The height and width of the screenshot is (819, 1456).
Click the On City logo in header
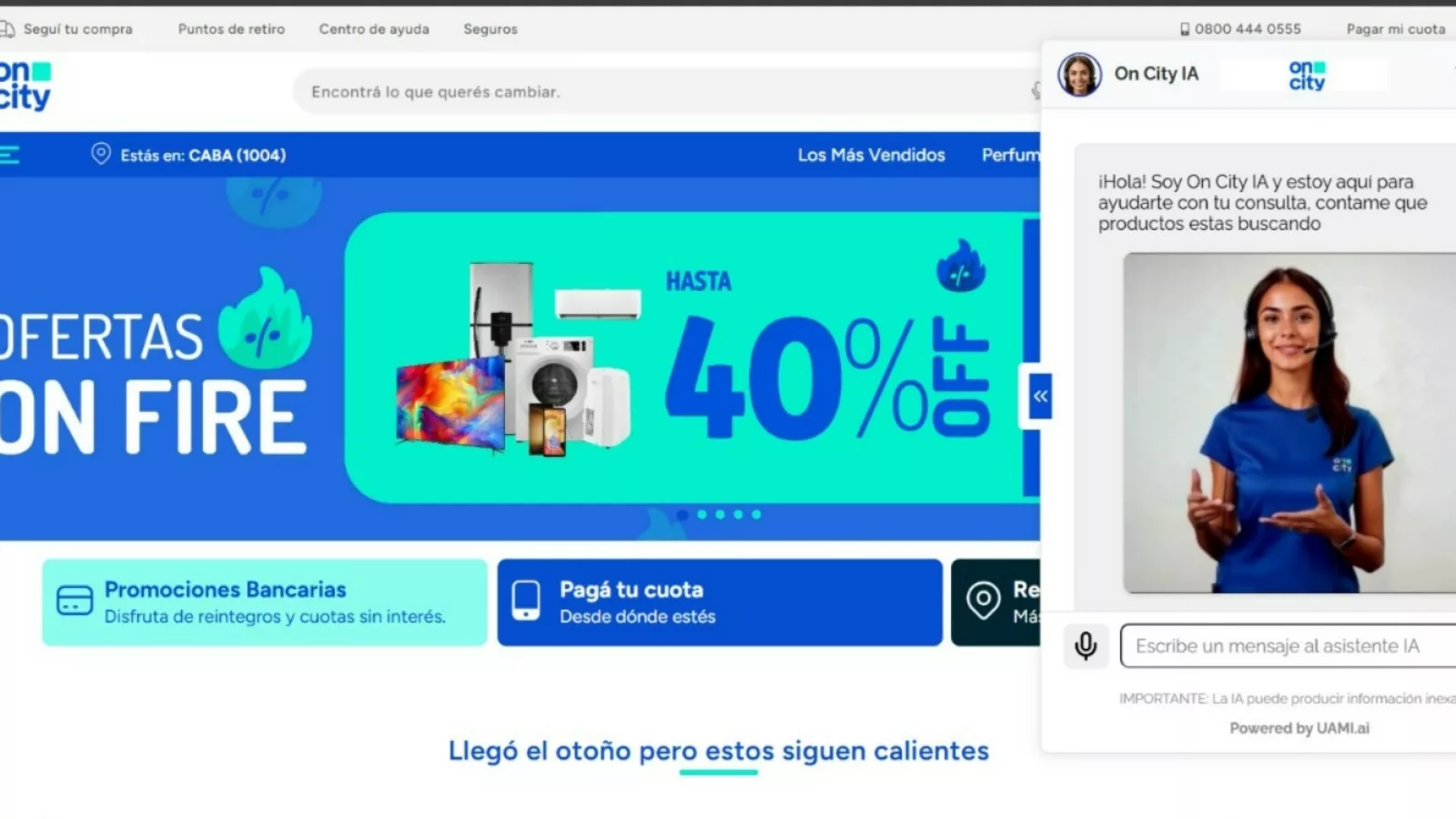coord(25,86)
